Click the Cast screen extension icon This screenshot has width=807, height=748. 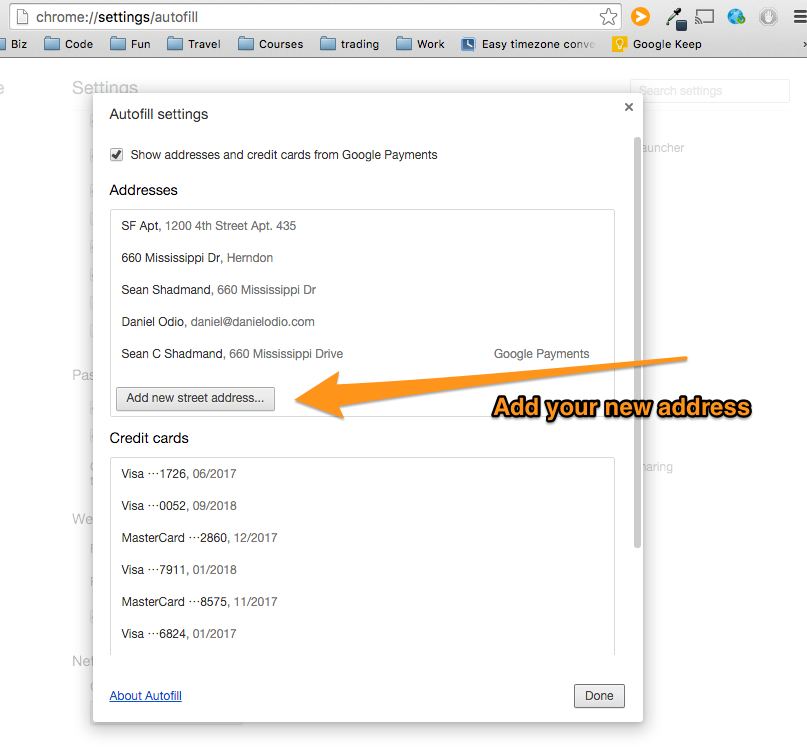(x=705, y=17)
